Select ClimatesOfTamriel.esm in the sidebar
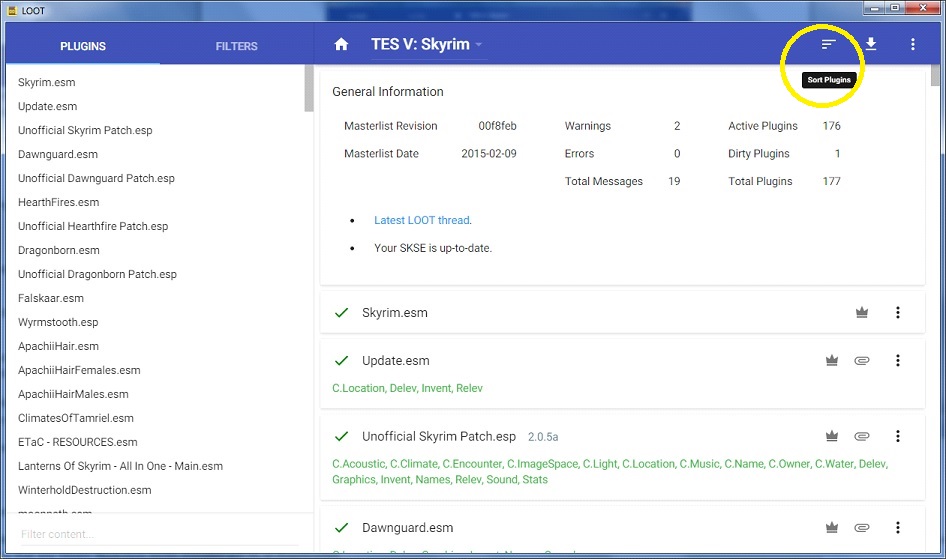Screen dimensions: 946x559 point(75,418)
